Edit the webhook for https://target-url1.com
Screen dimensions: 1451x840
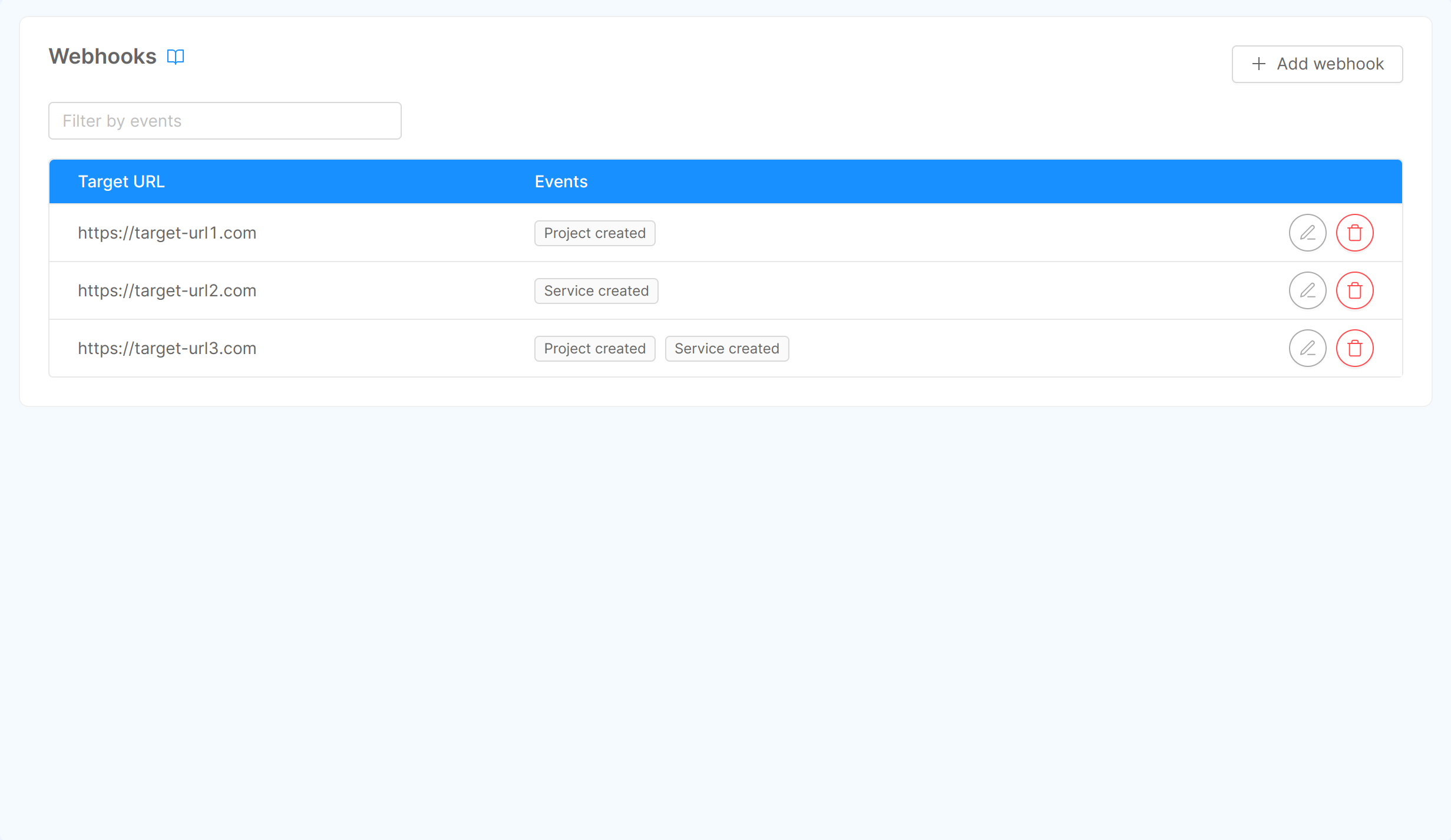(1307, 233)
